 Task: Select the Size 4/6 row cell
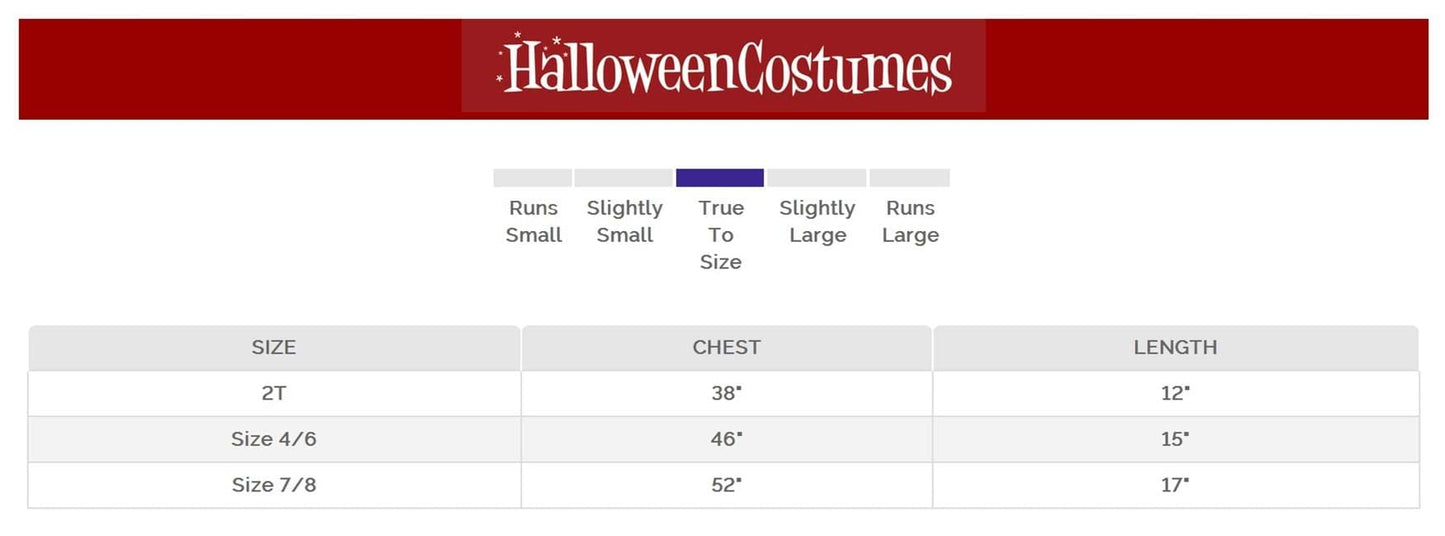click(x=274, y=439)
